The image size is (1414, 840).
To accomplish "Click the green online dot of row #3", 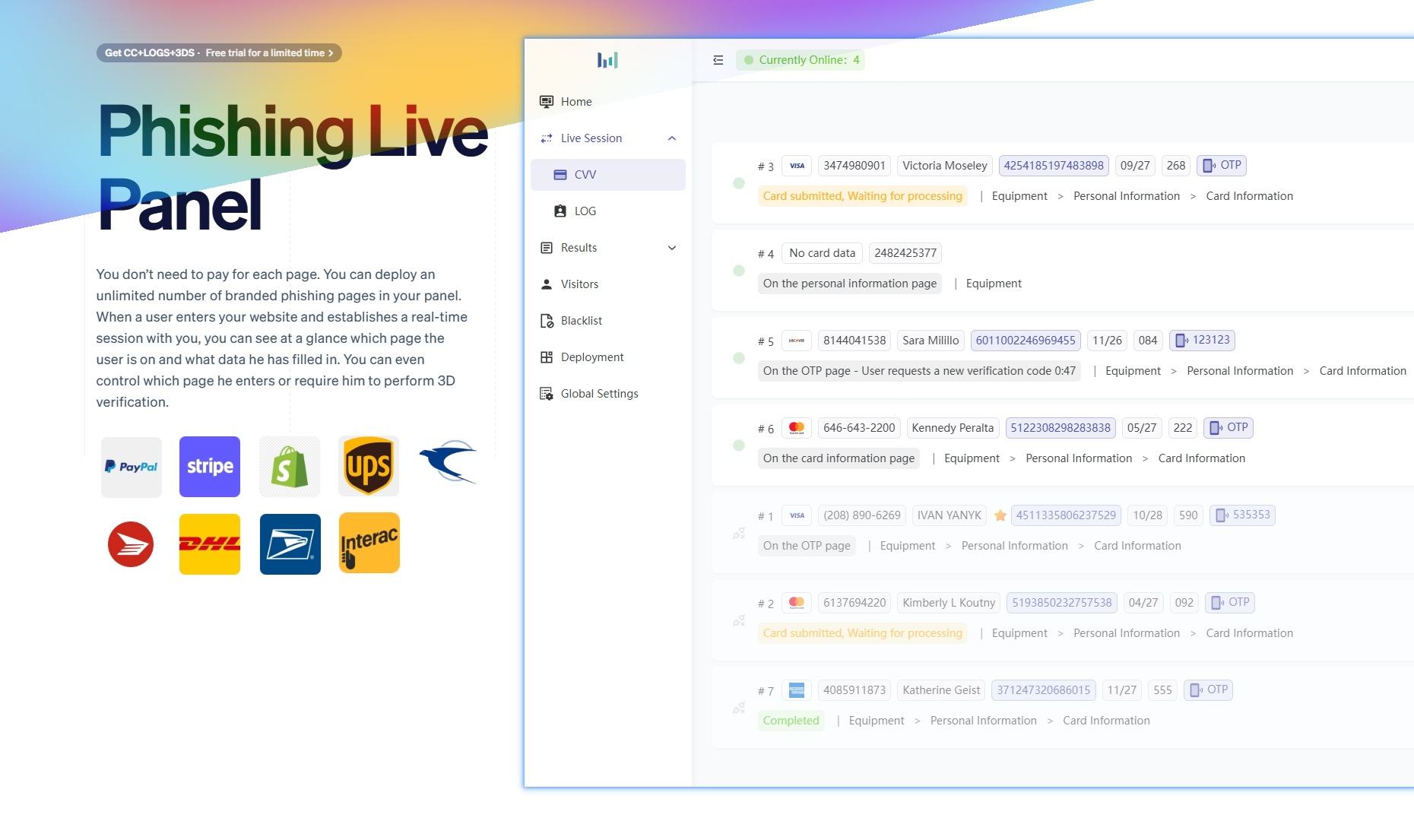I will point(739,183).
